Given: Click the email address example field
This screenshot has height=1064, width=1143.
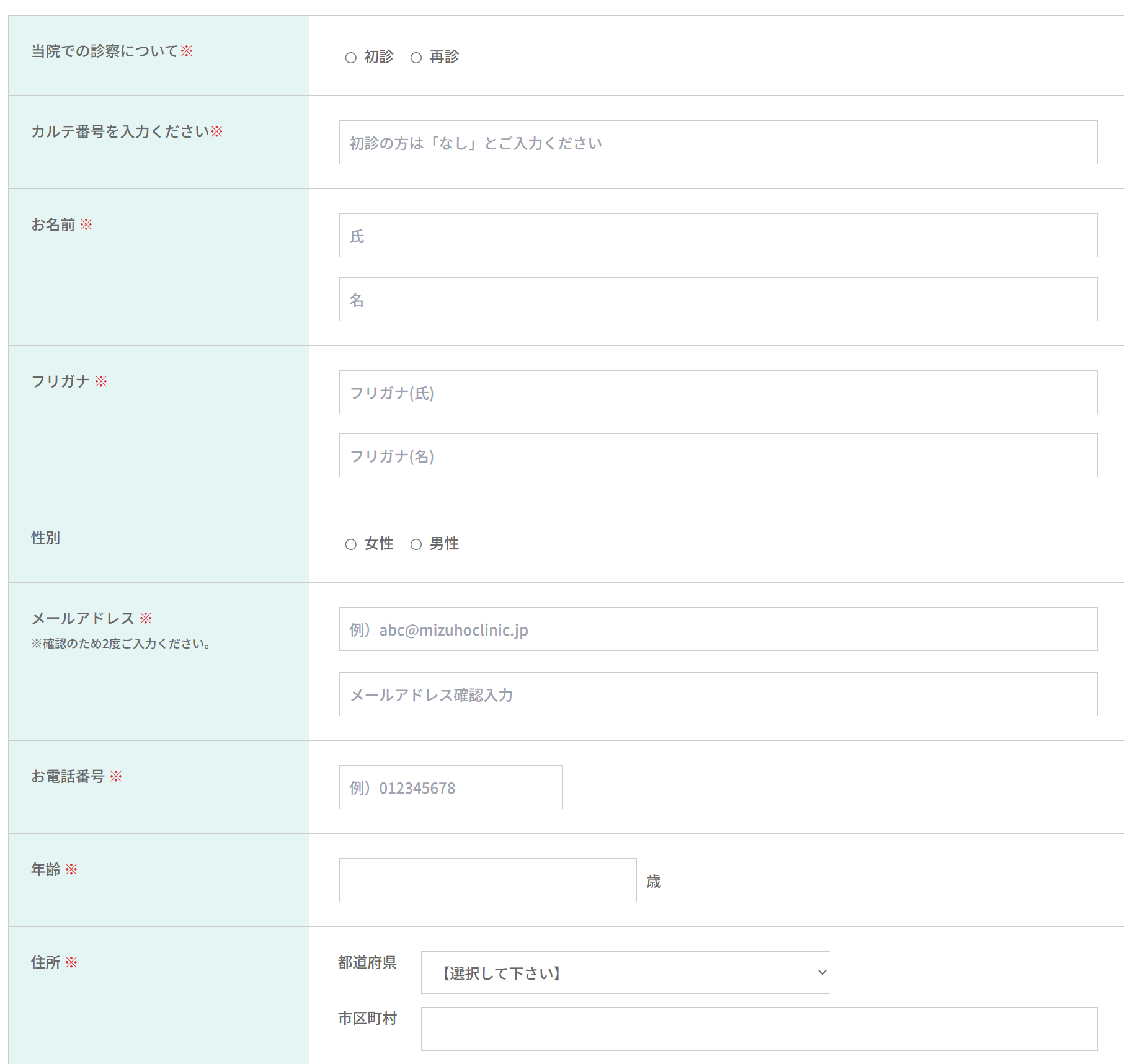Looking at the screenshot, I should [718, 629].
